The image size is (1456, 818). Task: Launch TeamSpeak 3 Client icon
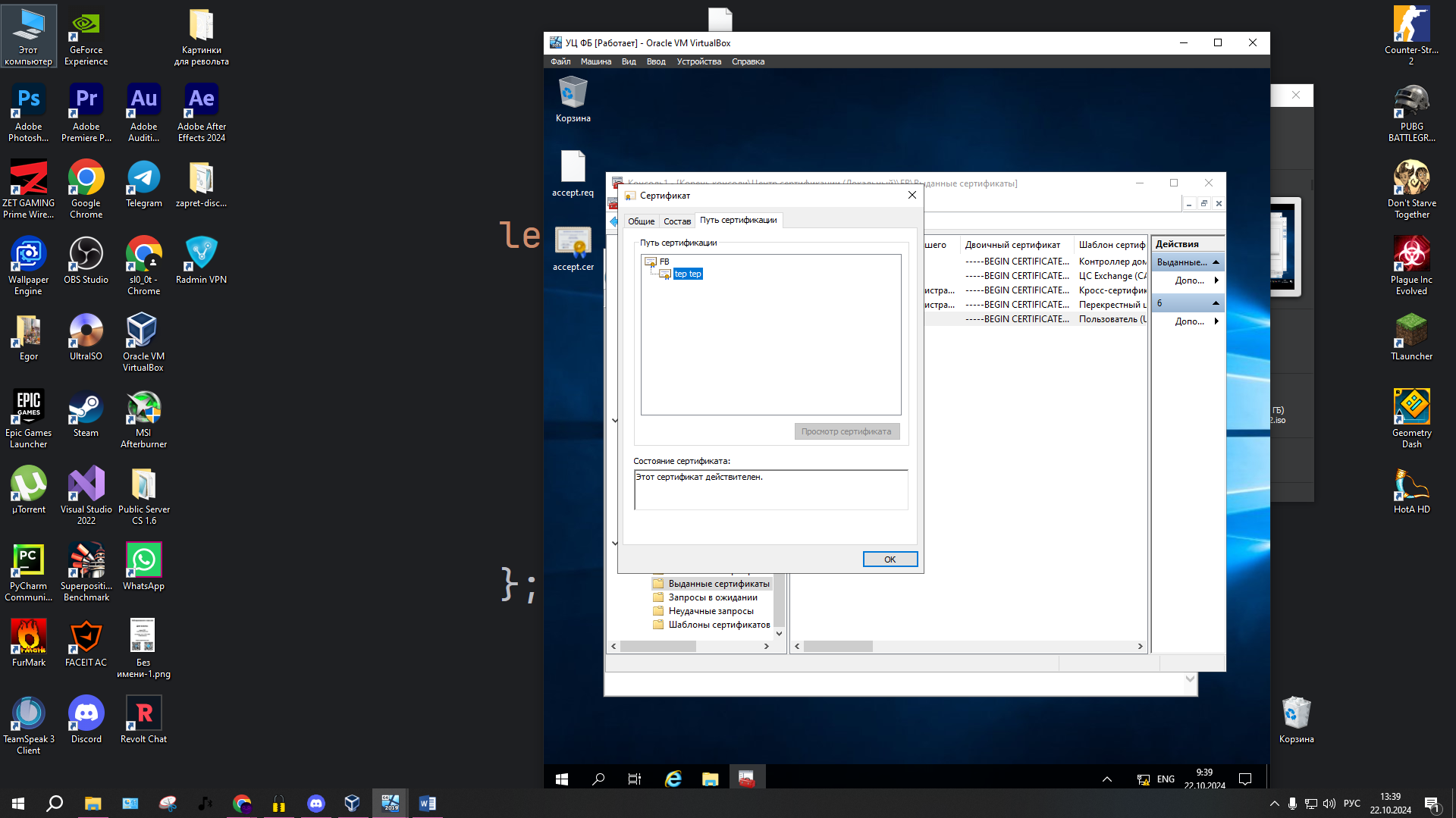click(x=28, y=725)
